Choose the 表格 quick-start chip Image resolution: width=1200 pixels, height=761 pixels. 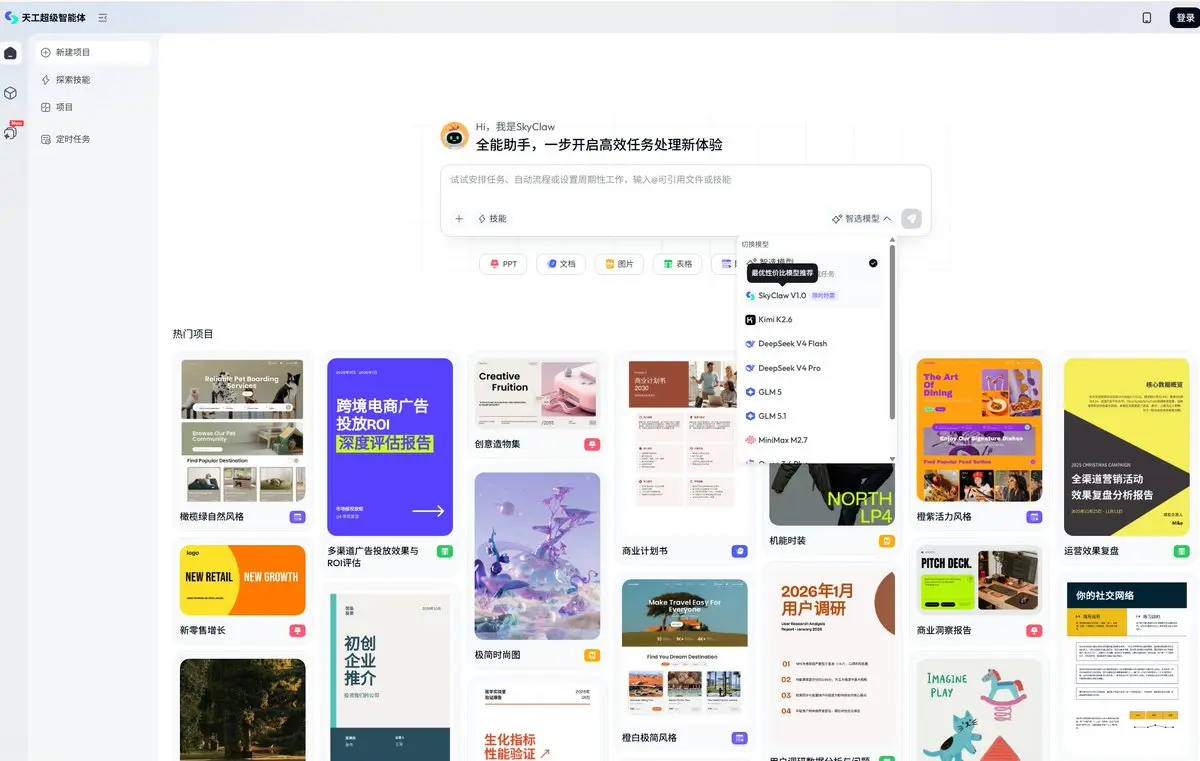tap(677, 264)
